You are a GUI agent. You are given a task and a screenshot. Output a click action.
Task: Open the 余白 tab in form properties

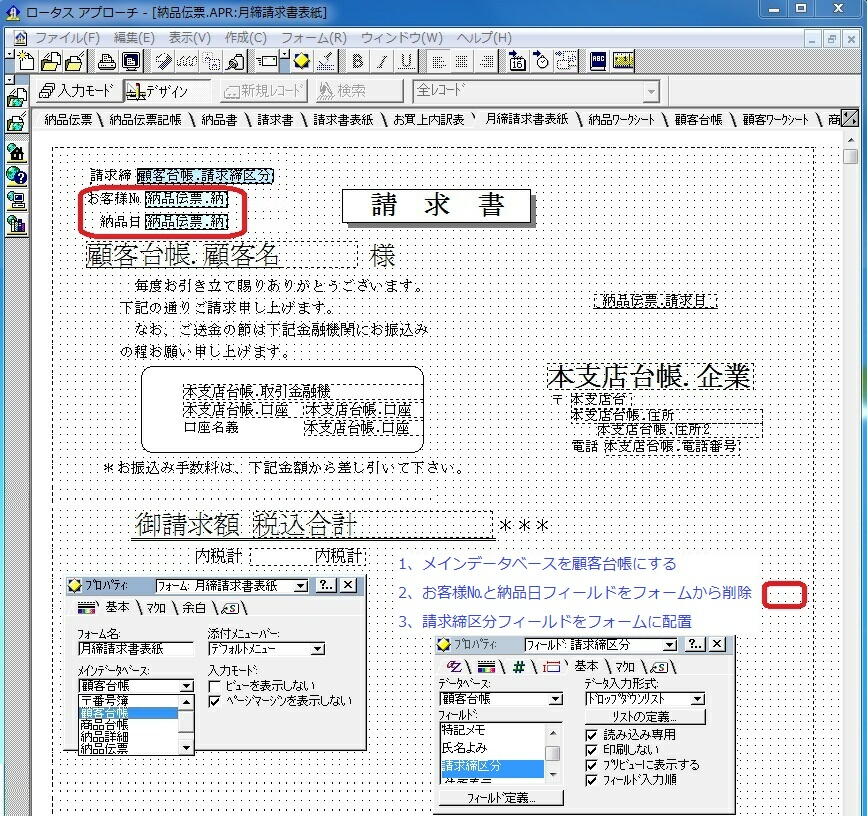(x=194, y=607)
